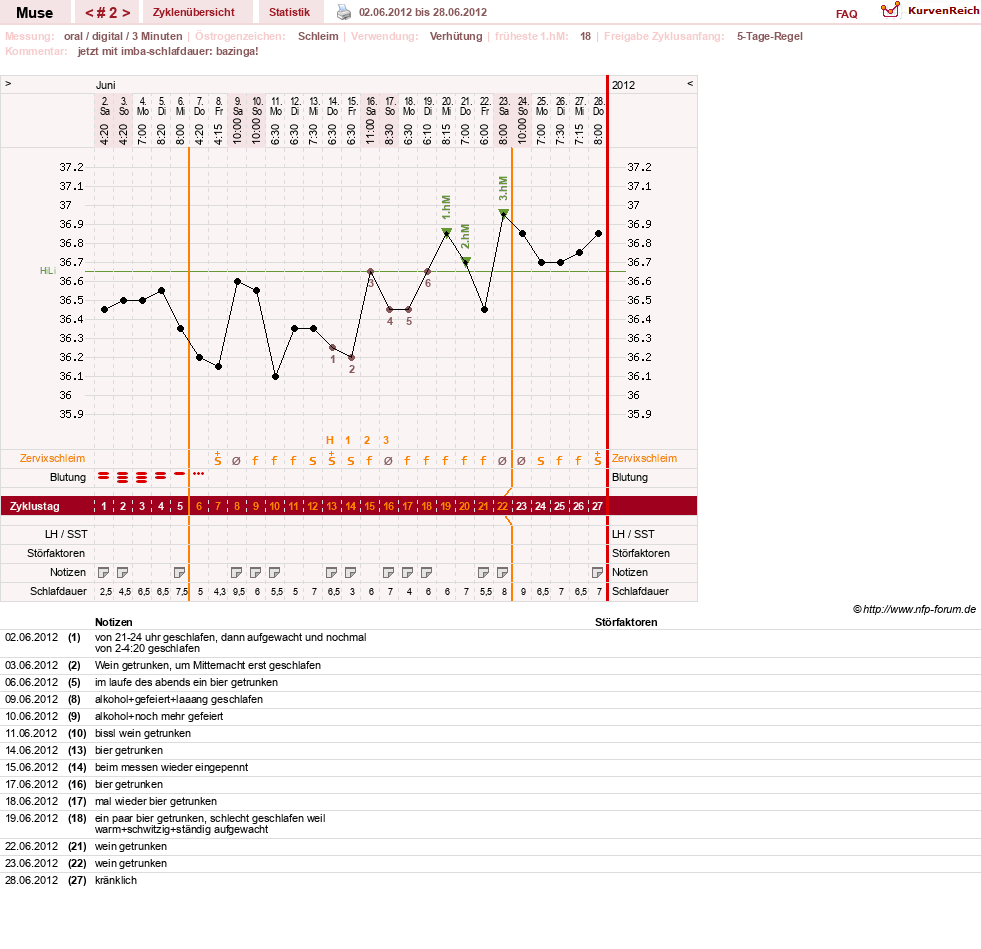Click the temperature point on 22. June at 36.45

[x=484, y=310]
